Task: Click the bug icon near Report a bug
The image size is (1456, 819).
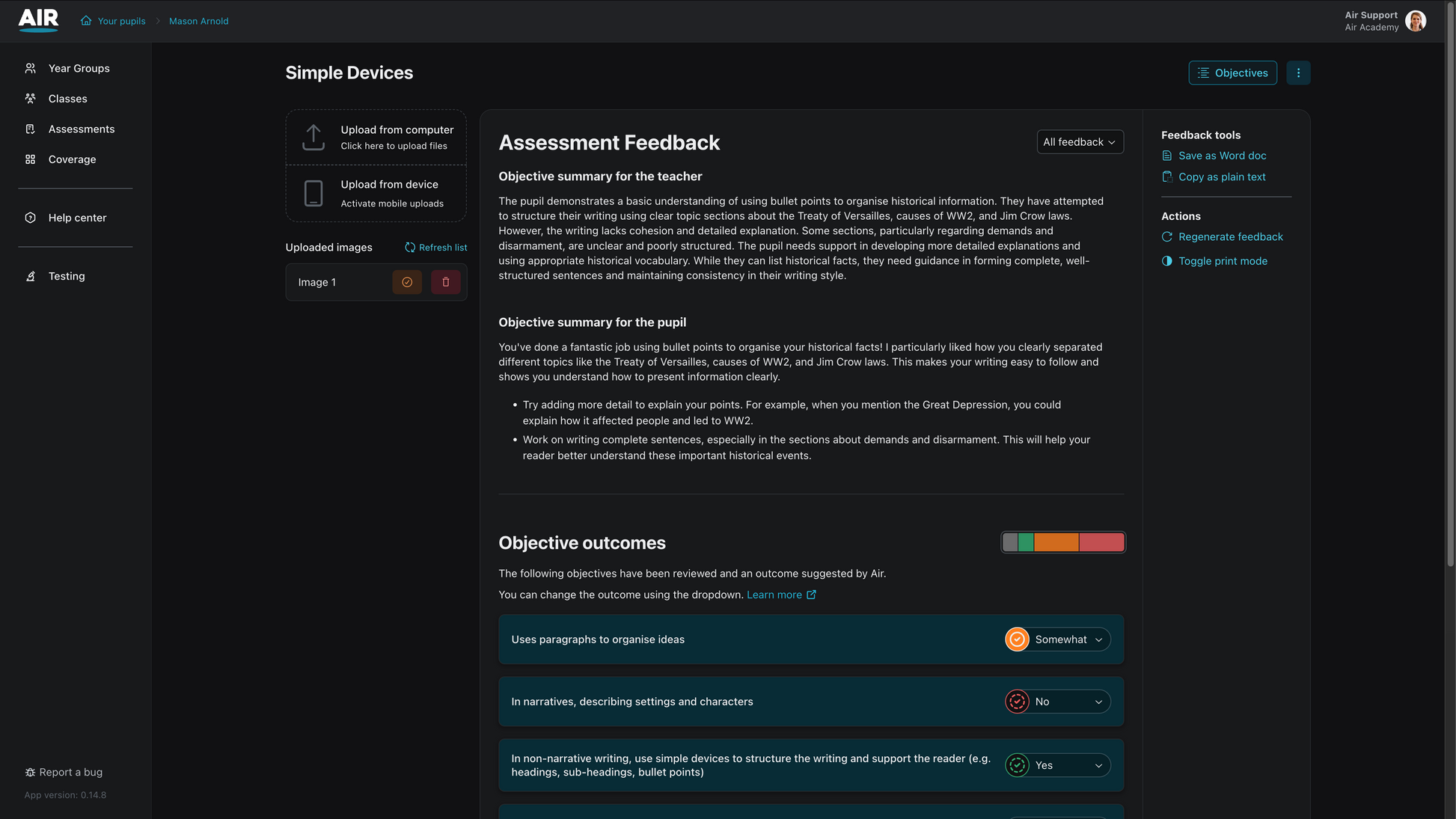Action: [30, 772]
